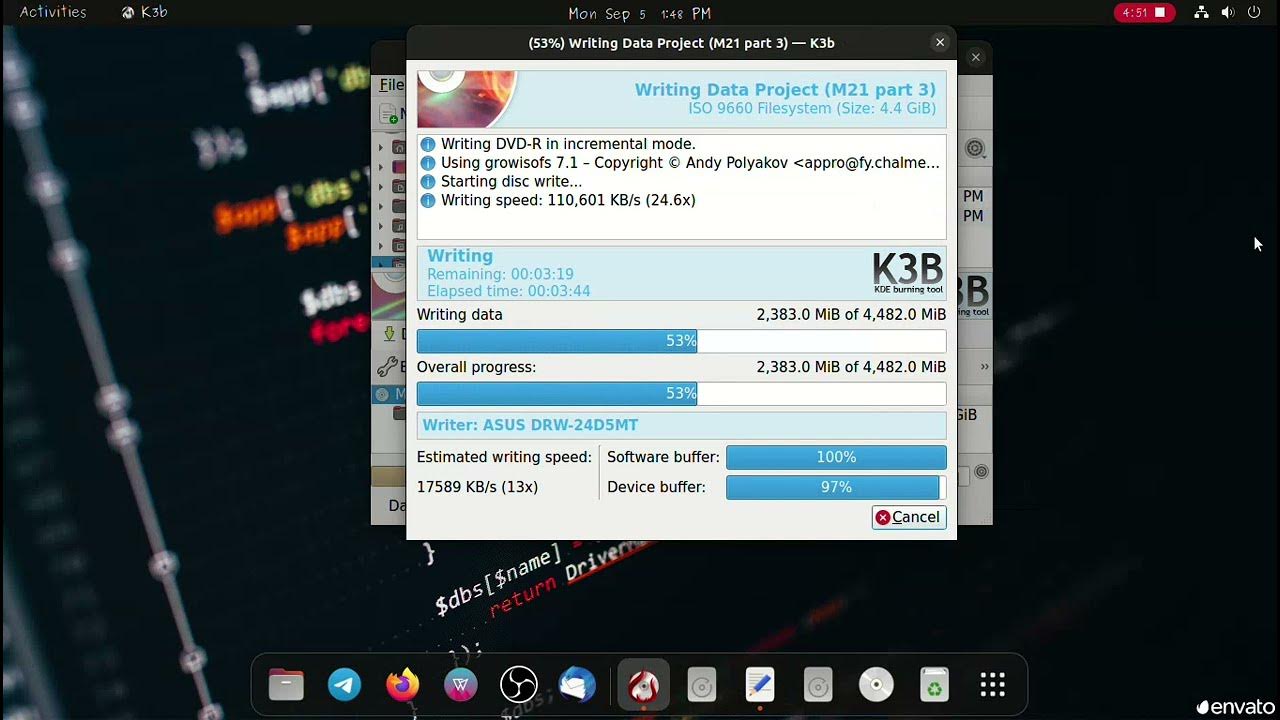
Task: Open the white DVD disc icon in dock
Action: pos(876,685)
